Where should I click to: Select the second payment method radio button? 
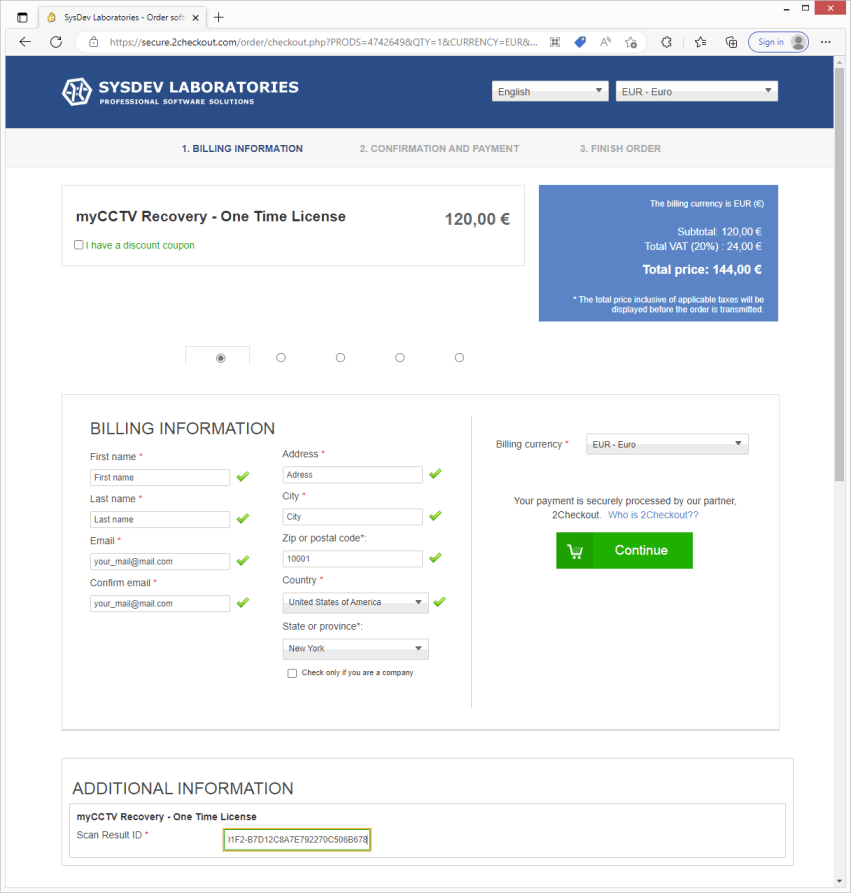[281, 358]
